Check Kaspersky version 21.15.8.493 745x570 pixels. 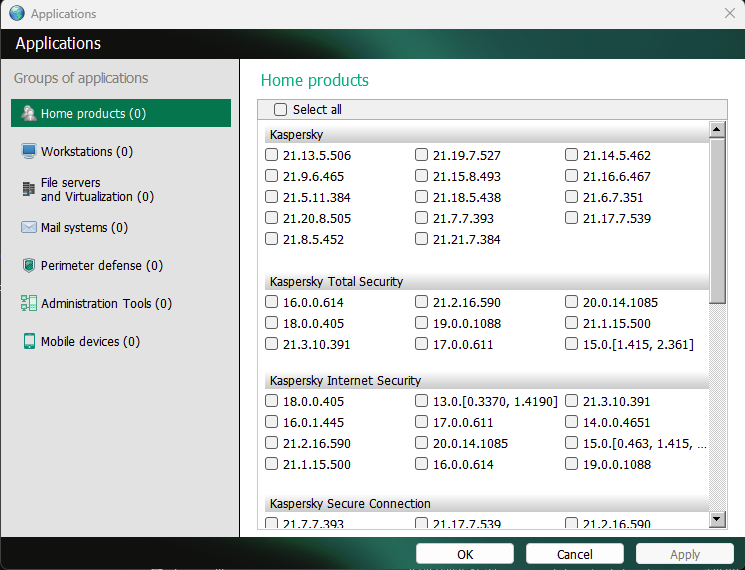421,175
